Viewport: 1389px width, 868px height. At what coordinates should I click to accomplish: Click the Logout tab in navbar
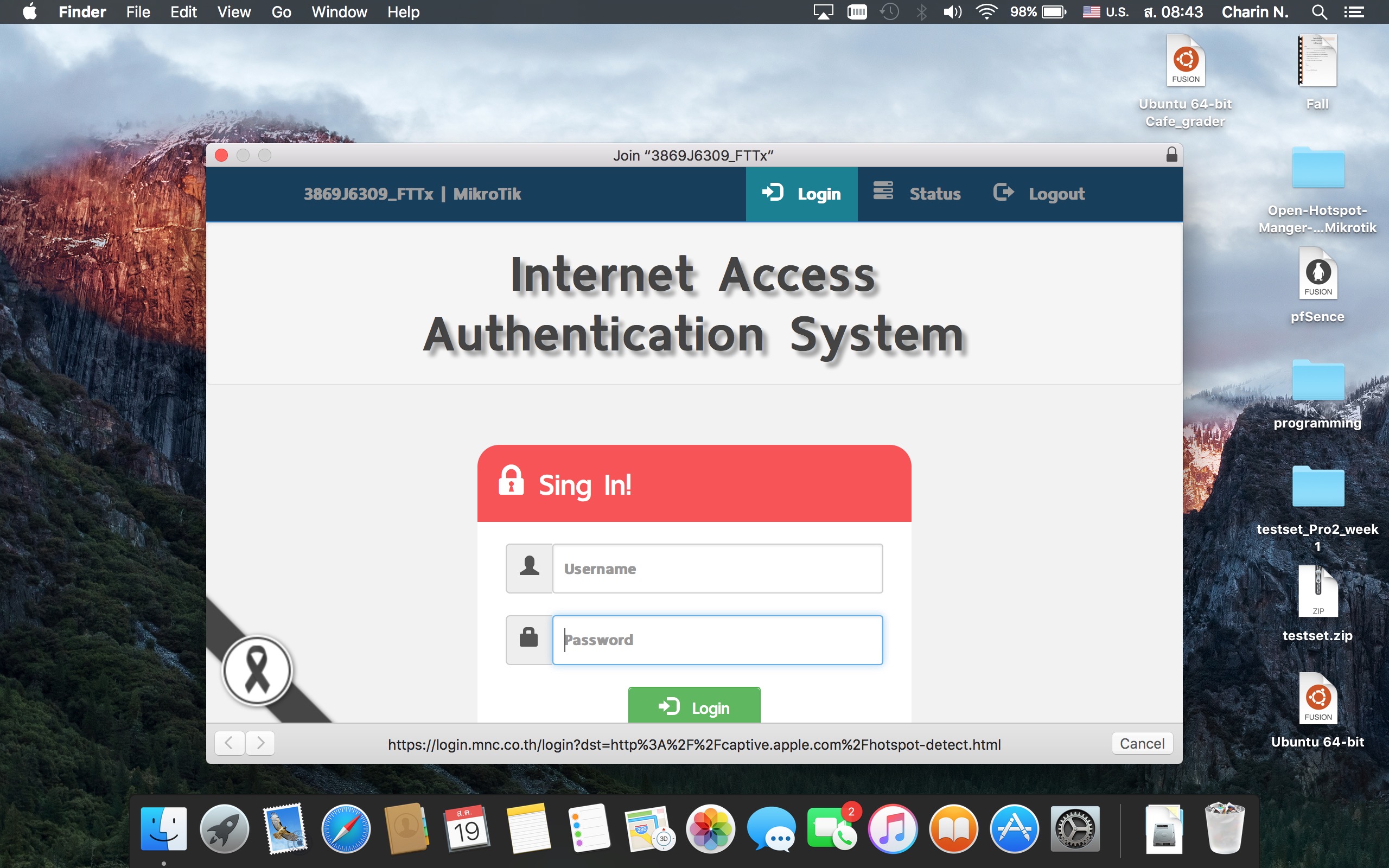(x=1040, y=194)
